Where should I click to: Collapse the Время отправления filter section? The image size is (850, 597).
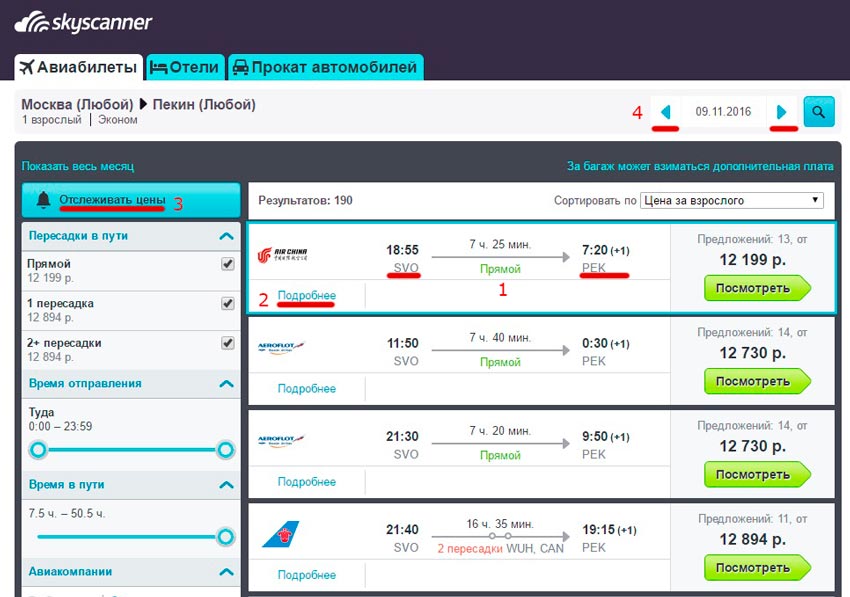click(x=226, y=384)
